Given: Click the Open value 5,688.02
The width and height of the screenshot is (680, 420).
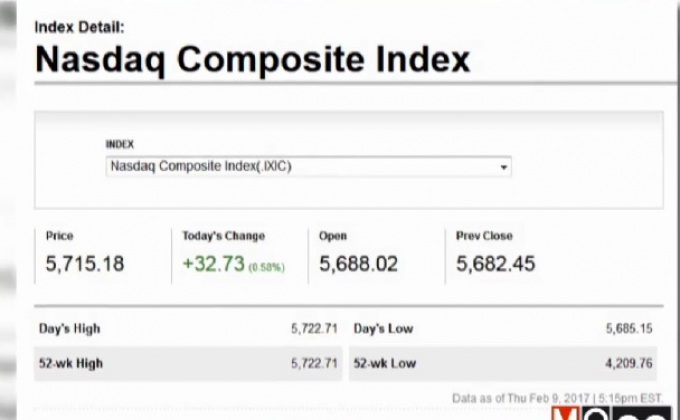Looking at the screenshot, I should (358, 265).
